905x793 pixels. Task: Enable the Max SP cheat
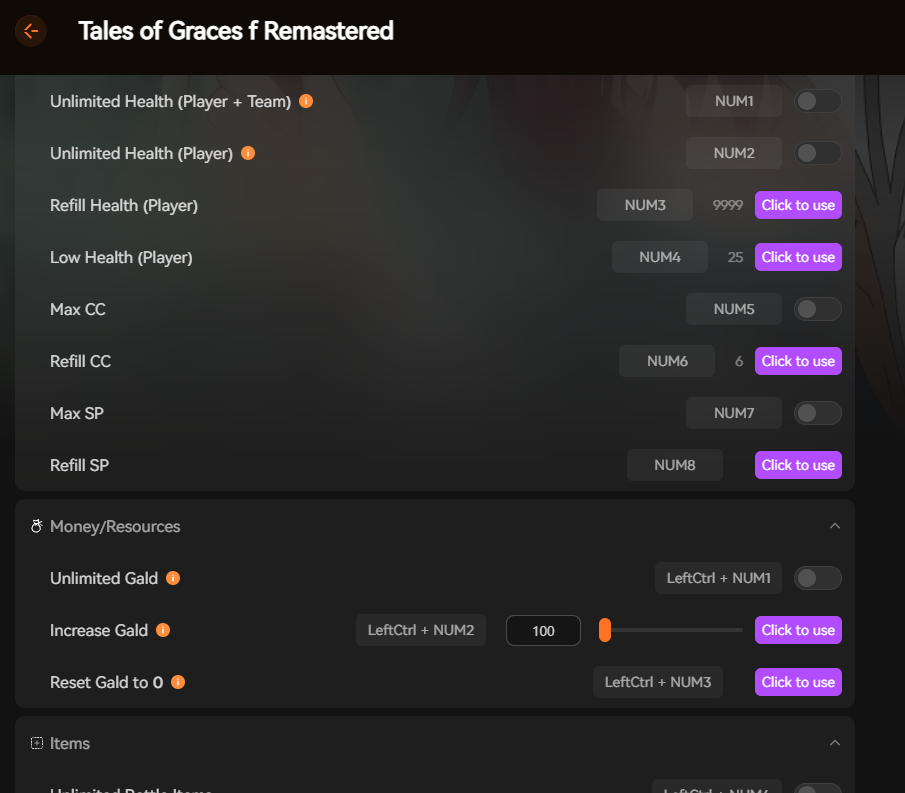(817, 413)
